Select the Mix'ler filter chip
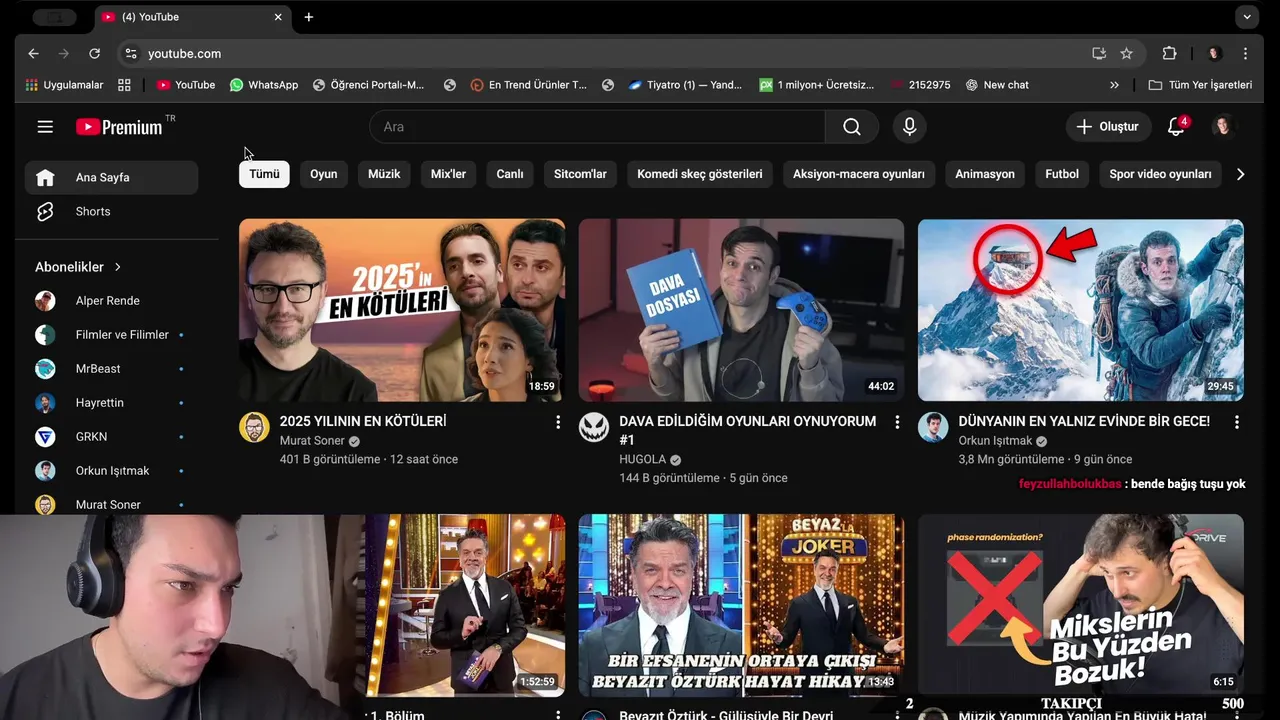The width and height of the screenshot is (1280, 720). pos(448,174)
